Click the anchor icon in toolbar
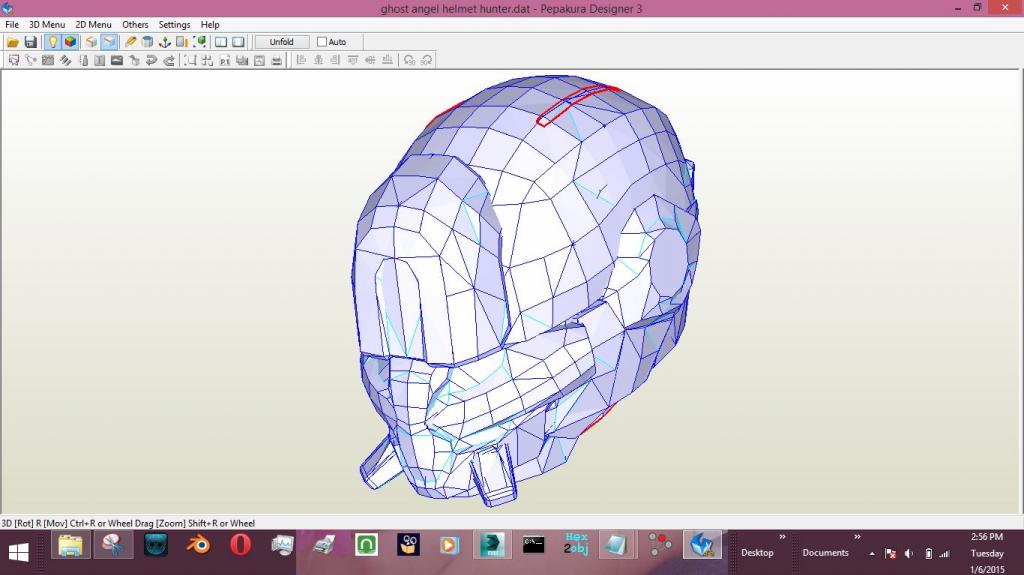 pos(165,42)
